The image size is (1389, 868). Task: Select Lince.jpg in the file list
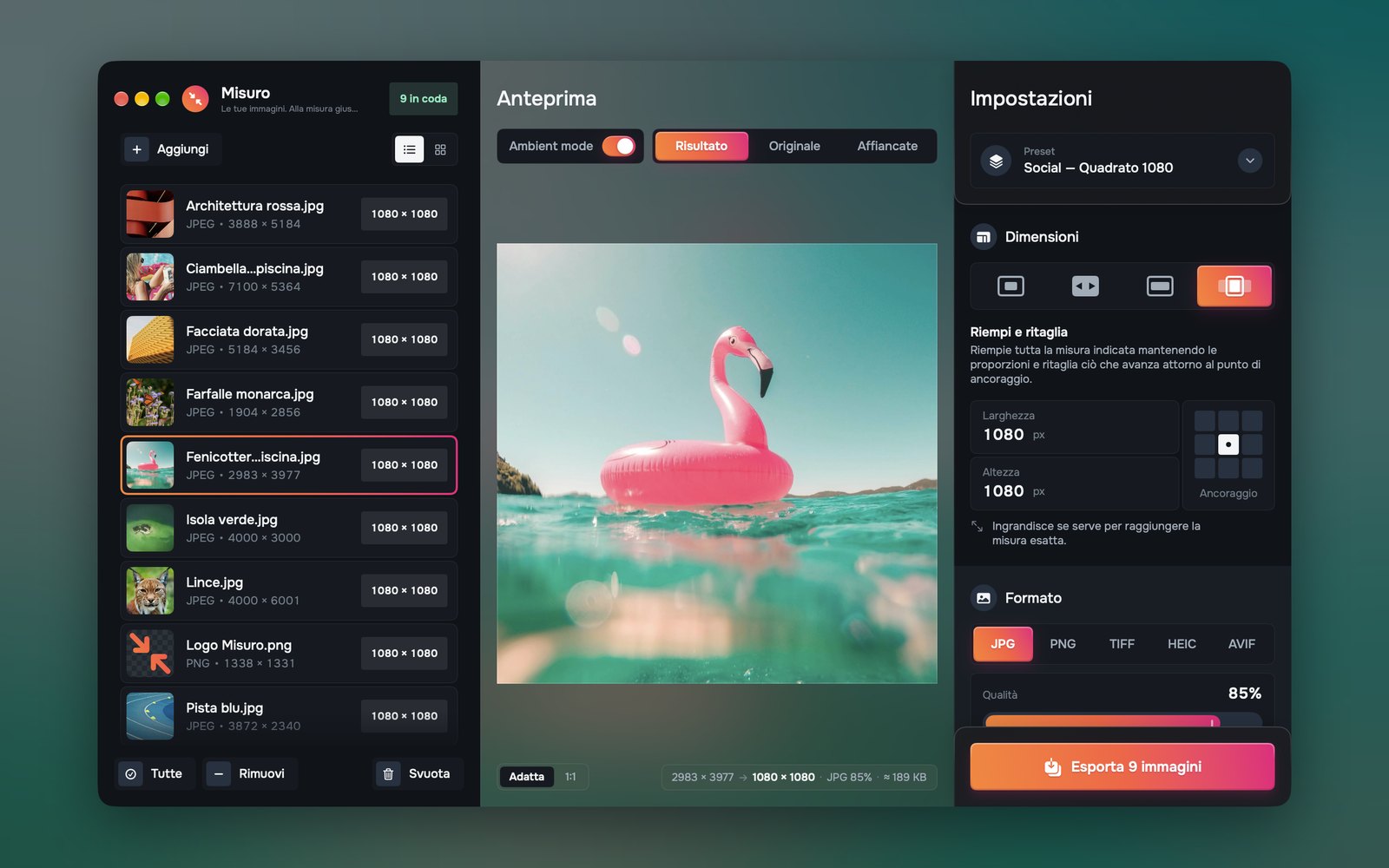point(289,590)
